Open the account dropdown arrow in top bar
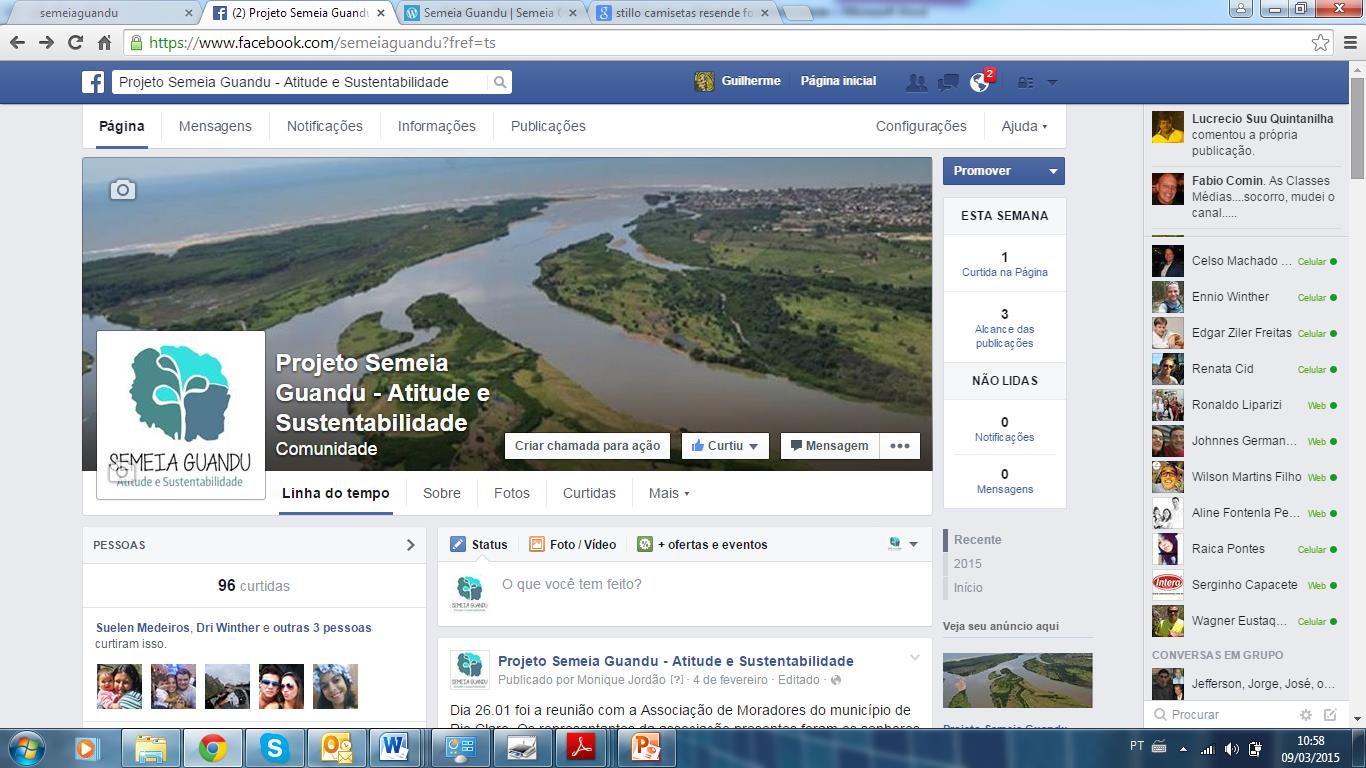Screen dimensions: 1366x768 click(1051, 82)
